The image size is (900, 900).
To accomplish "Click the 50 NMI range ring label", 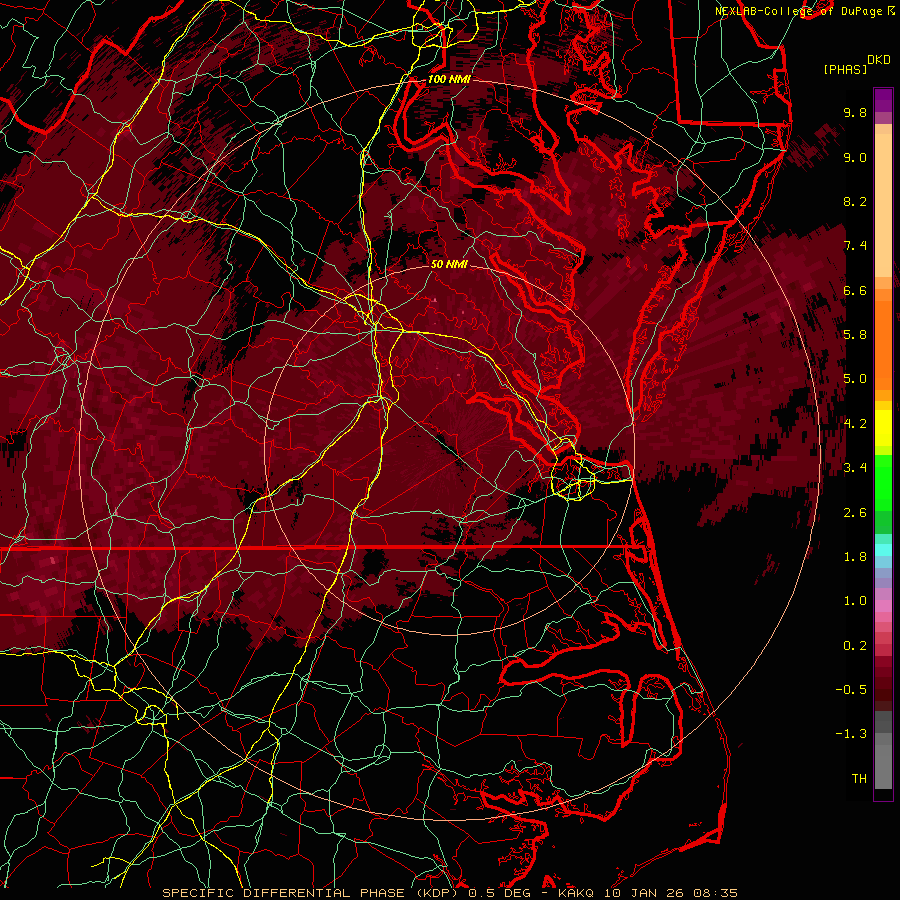I will point(449,265).
